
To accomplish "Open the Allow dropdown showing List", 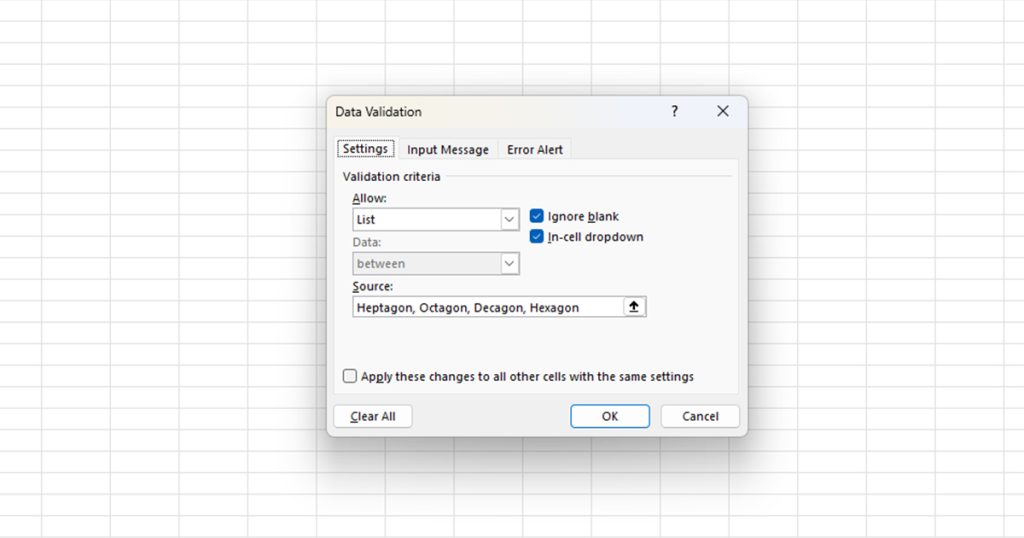I will (436, 219).
